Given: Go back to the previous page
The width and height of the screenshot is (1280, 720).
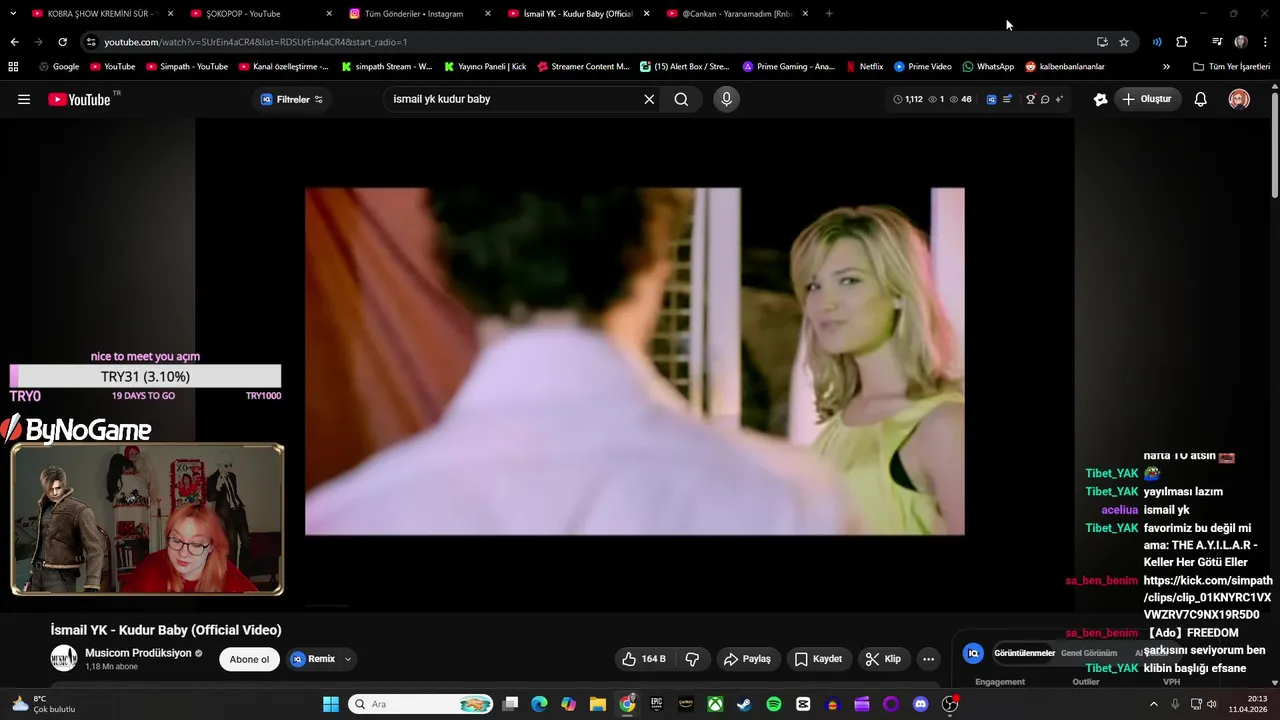Looking at the screenshot, I should 14,42.
